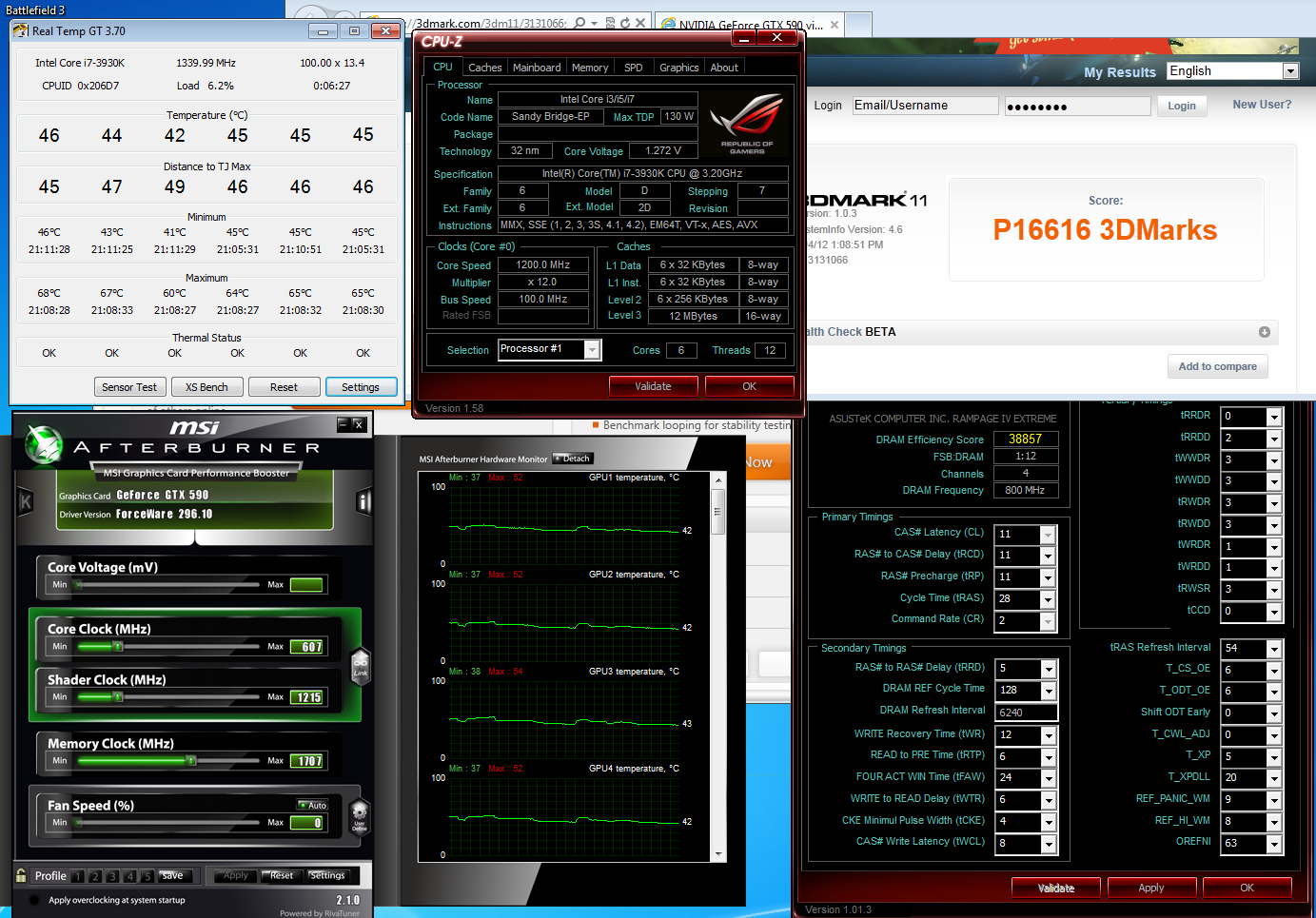Click the Kombustor 'K' side button
Screen dimensions: 1316x918
[26, 501]
